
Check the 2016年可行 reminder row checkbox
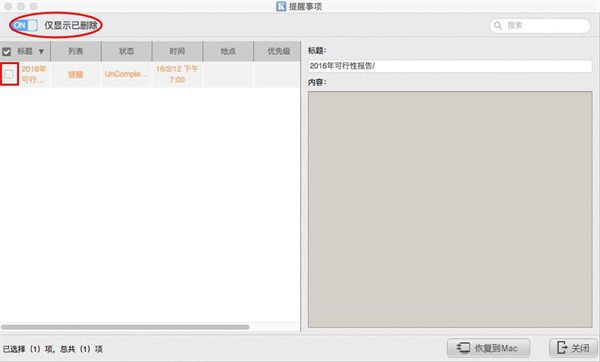(x=9, y=74)
